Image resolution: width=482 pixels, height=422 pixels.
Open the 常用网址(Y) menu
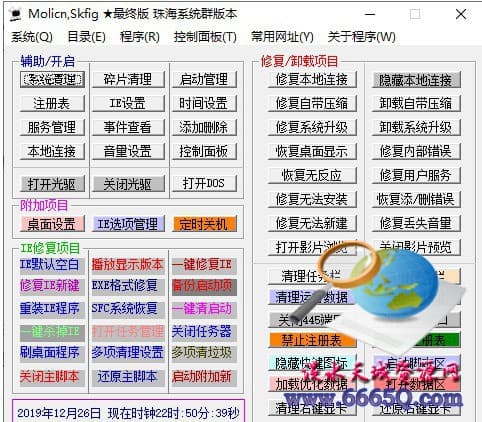coord(282,37)
